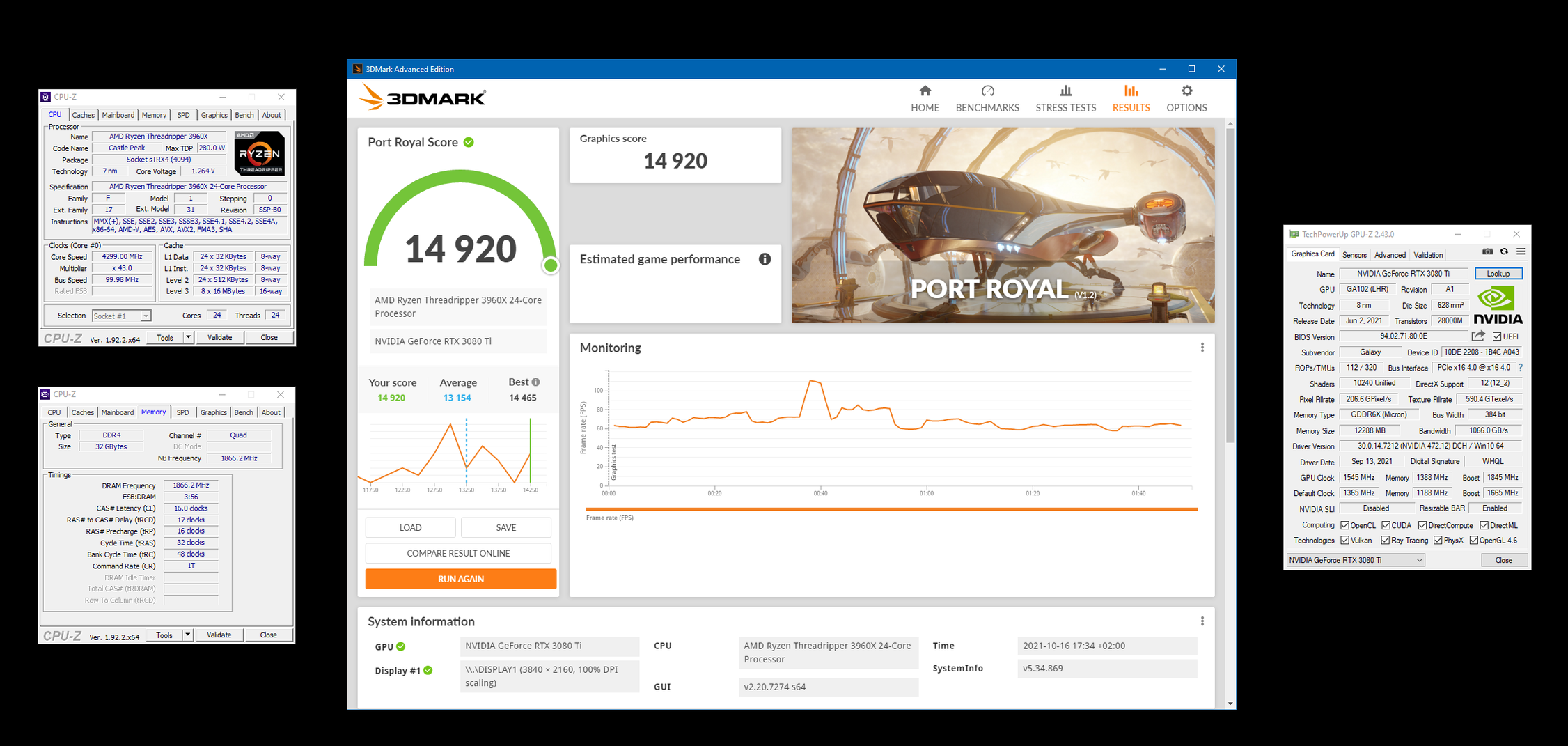The image size is (1568, 746).
Task: Refresh GPU-Z readings
Action: click(x=1504, y=251)
